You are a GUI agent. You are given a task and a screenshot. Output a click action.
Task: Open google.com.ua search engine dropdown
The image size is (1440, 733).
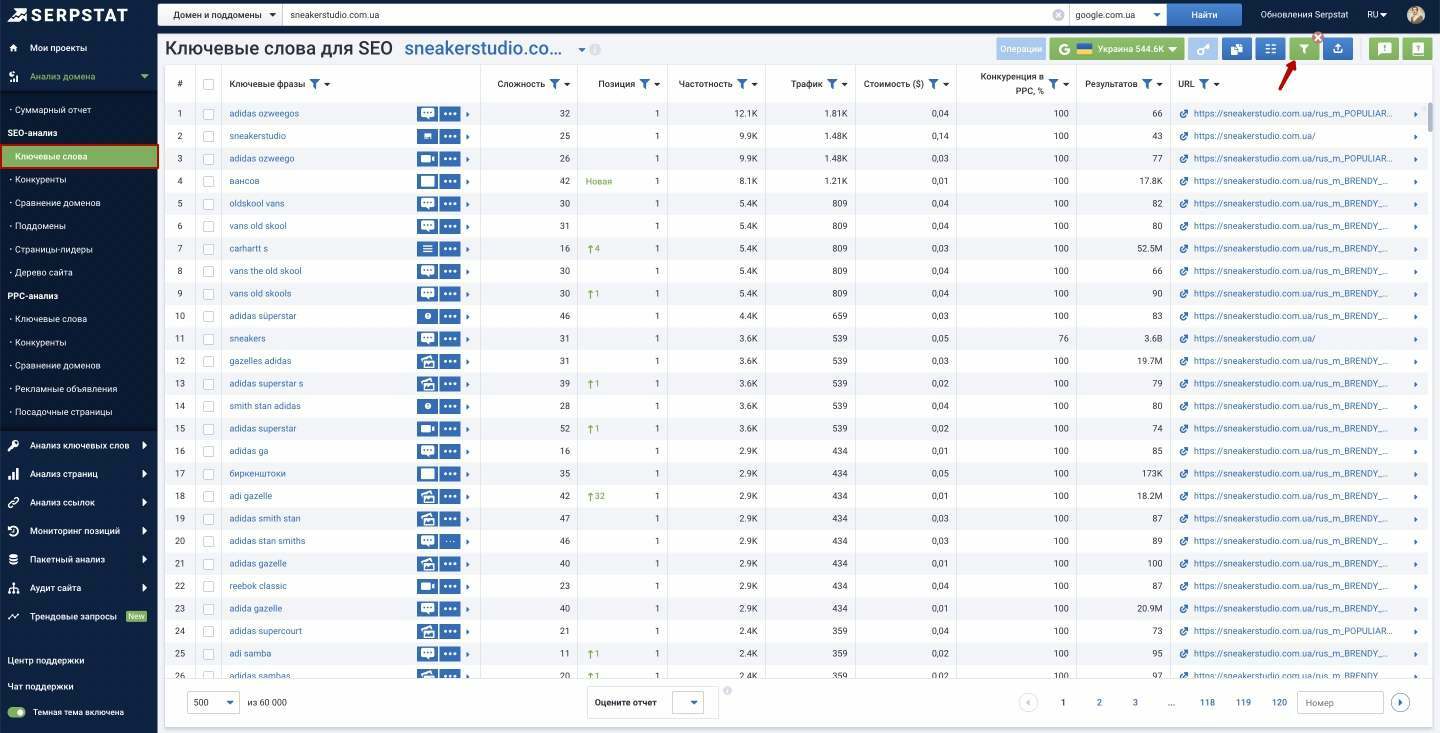coord(1118,15)
